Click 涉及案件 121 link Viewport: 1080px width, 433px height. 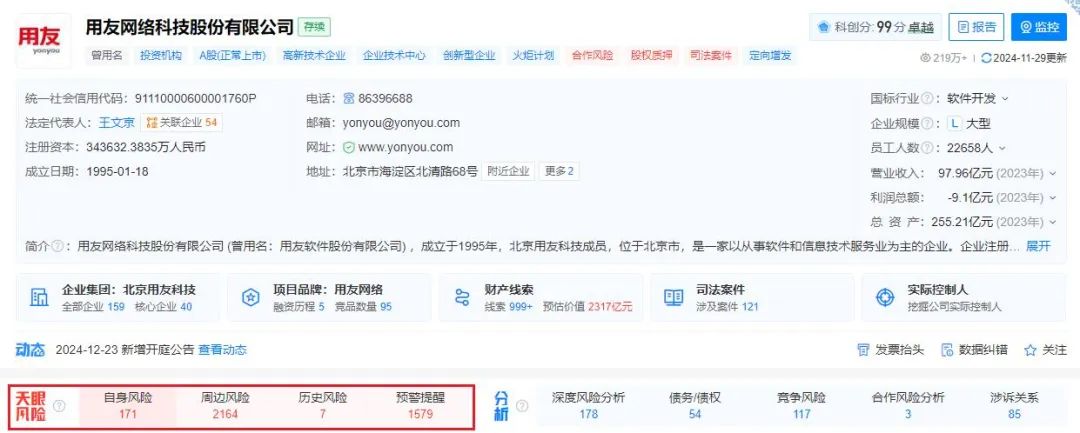[x=727, y=306]
